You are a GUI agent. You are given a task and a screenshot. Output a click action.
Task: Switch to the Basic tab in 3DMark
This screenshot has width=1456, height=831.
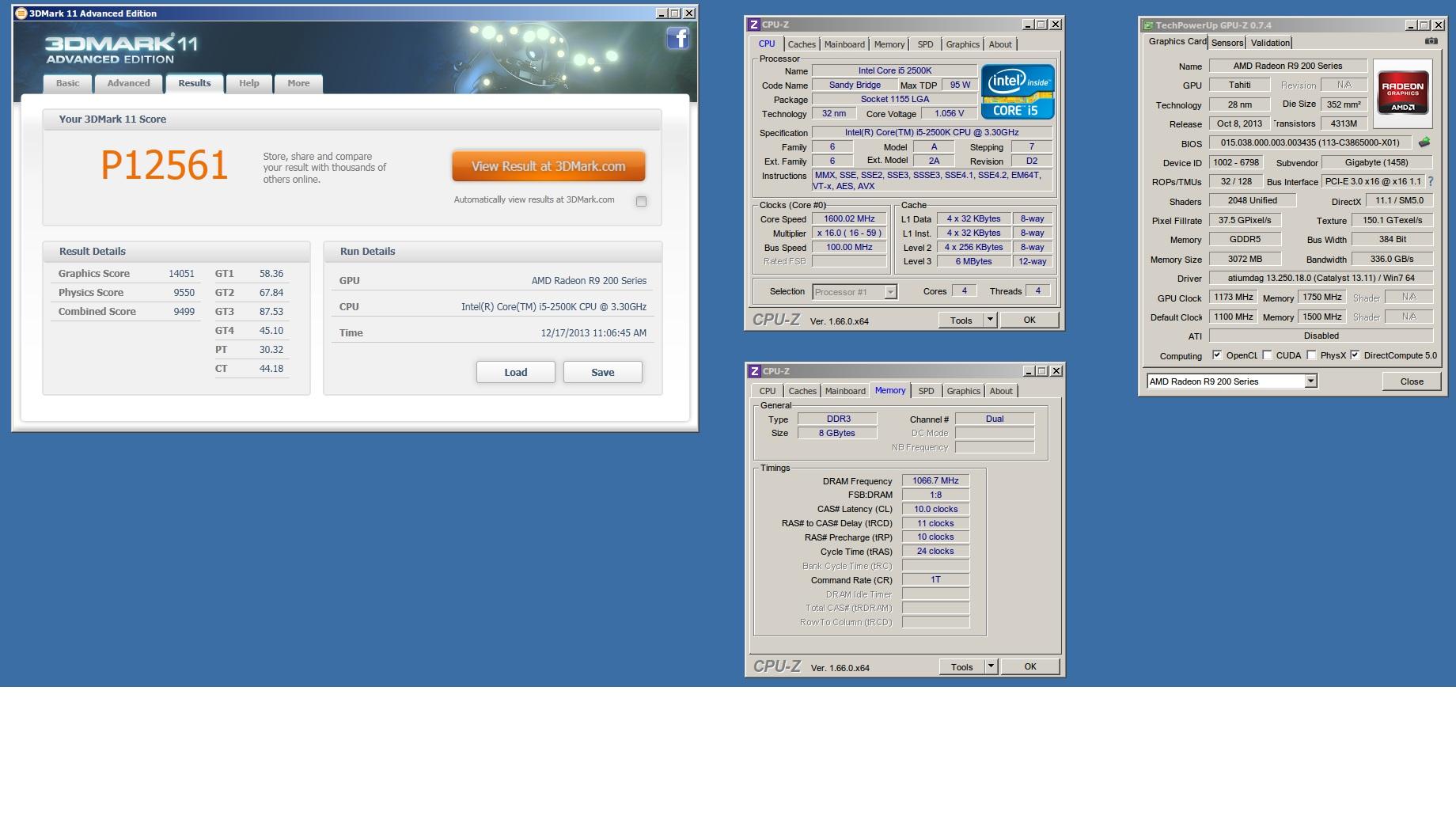68,83
